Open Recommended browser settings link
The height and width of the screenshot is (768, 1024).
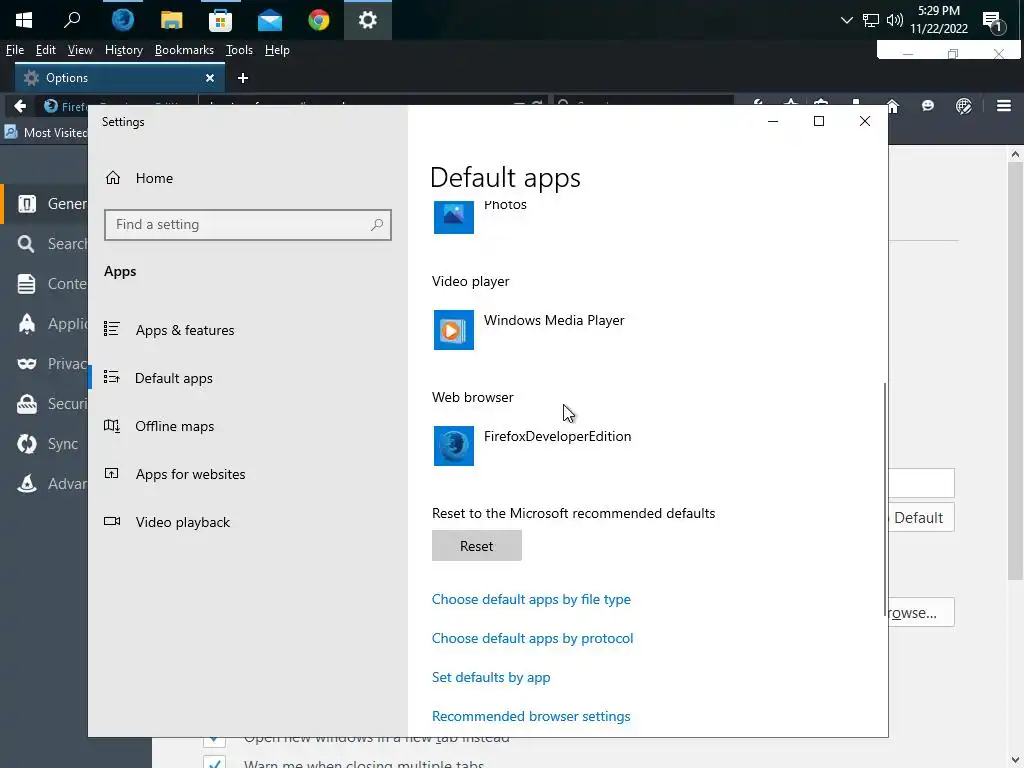(531, 716)
